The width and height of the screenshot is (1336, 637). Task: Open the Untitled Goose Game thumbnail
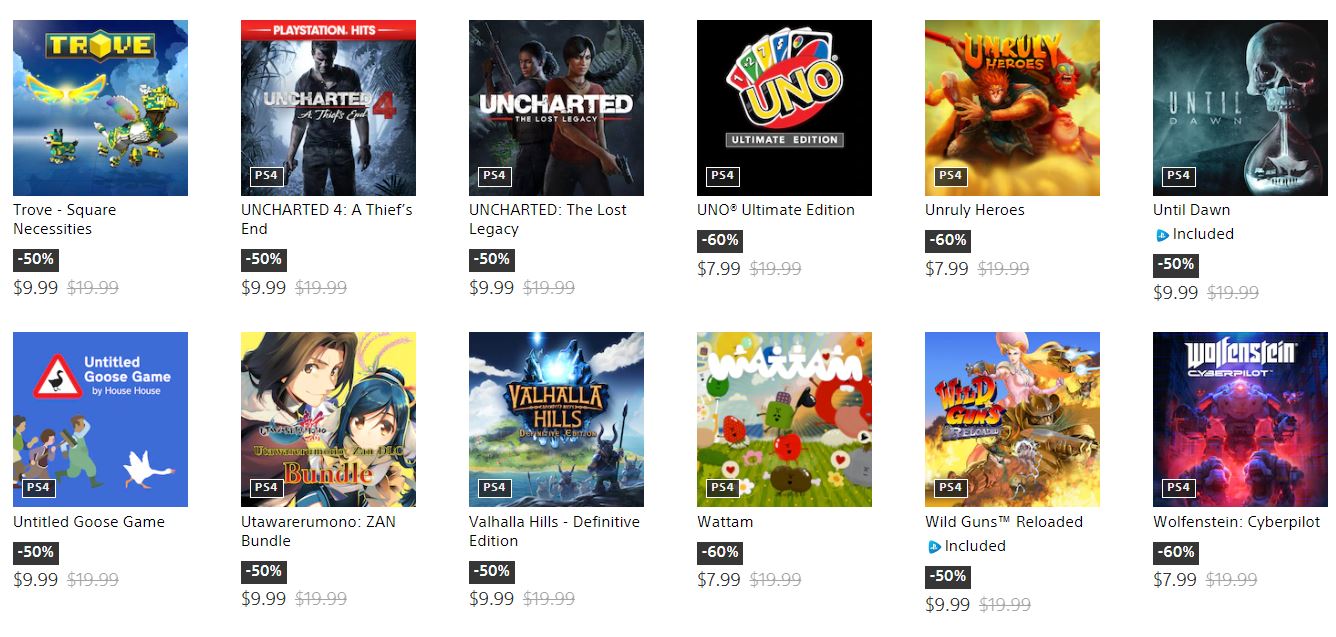pyautogui.click(x=100, y=420)
